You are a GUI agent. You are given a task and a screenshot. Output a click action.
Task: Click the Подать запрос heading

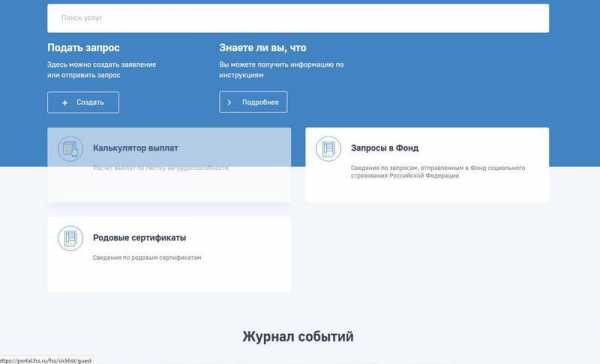click(x=83, y=47)
